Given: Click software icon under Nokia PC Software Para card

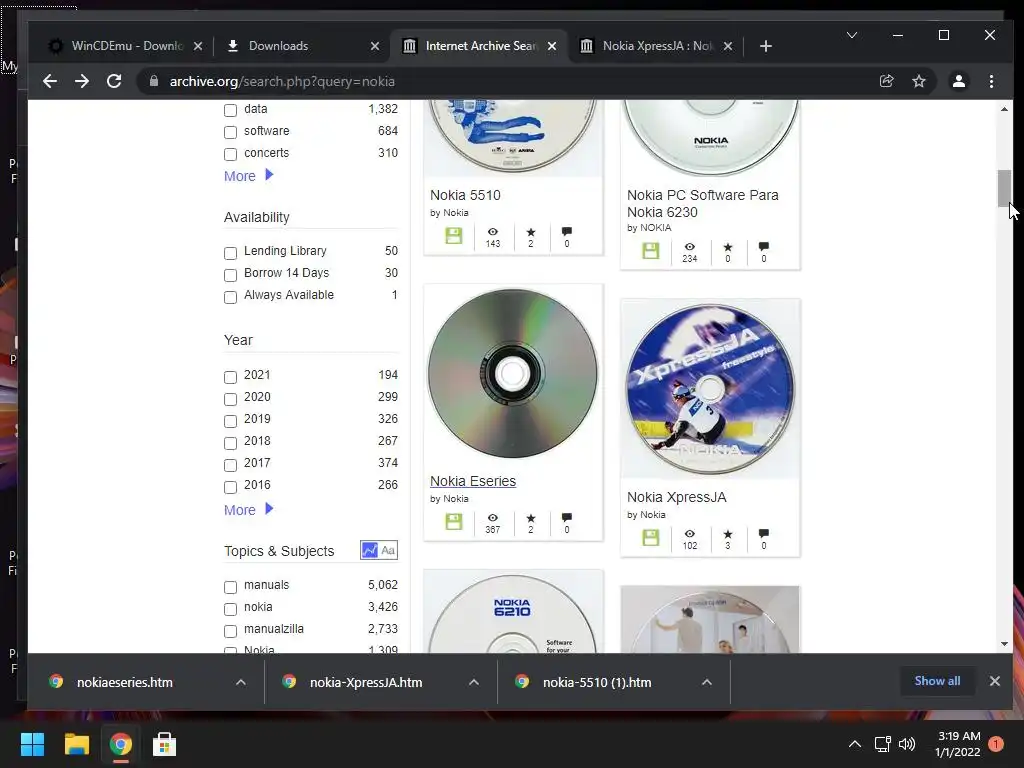Looking at the screenshot, I should click(x=650, y=250).
